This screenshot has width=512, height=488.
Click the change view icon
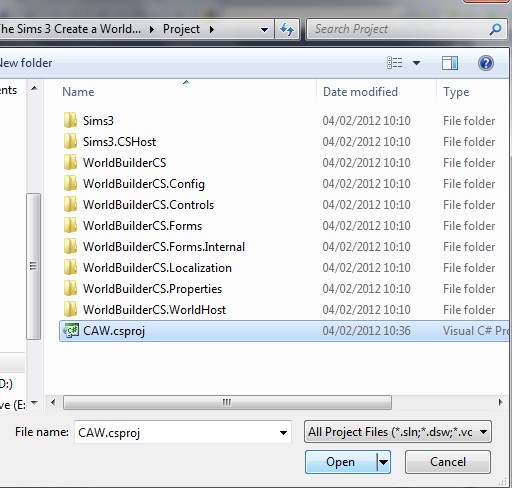coord(395,63)
